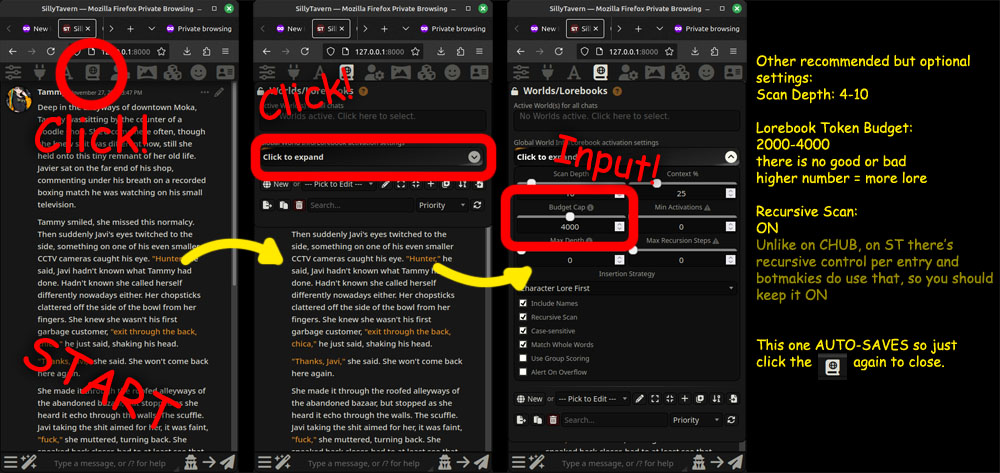
Task: Click collapse-all entries icon in right window toolbar
Action: tap(670, 398)
